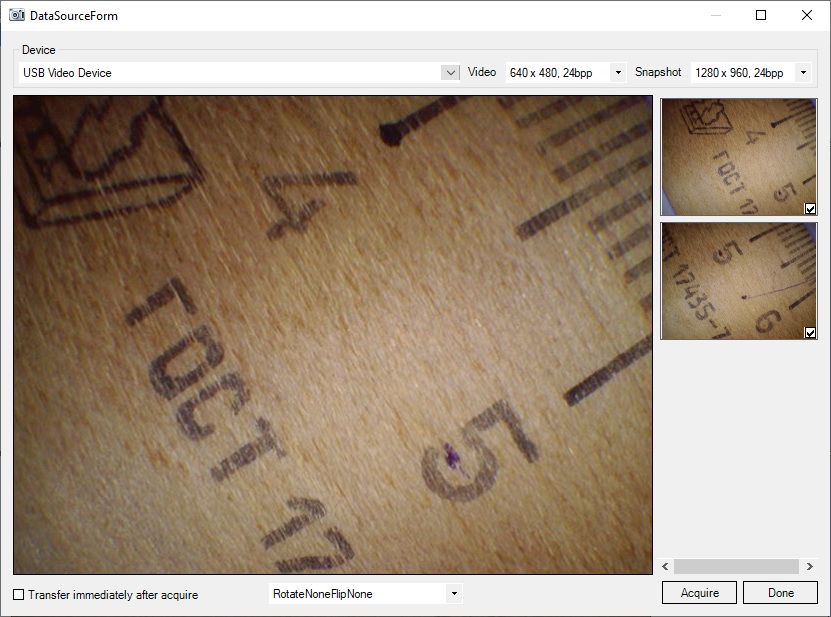Open the Snapshot resolution 1280 x 960 dropdown
This screenshot has height=617, width=831.
803,73
